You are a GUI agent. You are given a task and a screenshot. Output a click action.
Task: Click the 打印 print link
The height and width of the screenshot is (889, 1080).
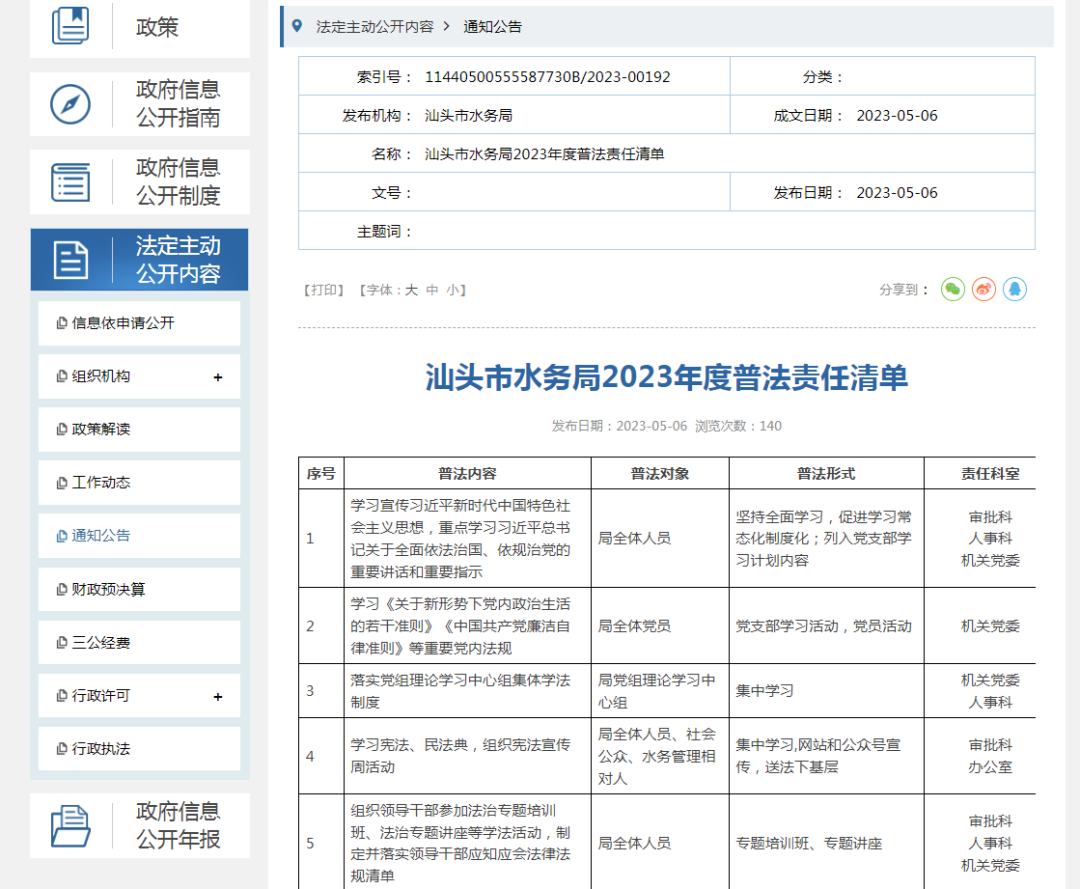pos(321,289)
